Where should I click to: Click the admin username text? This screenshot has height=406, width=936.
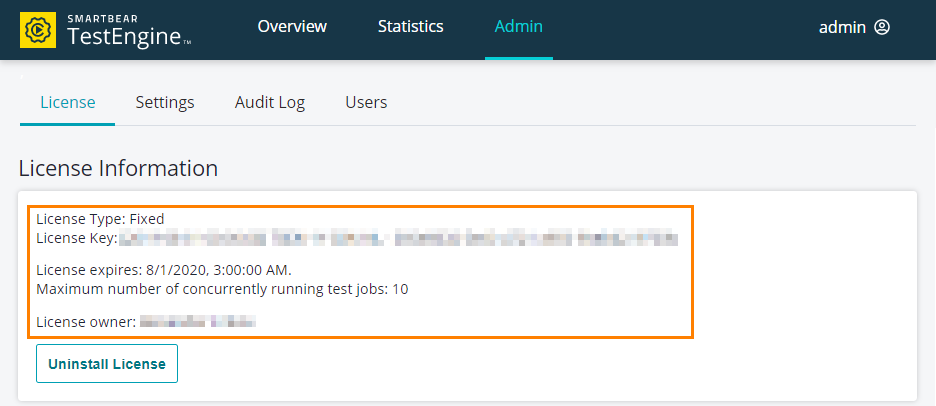click(842, 27)
